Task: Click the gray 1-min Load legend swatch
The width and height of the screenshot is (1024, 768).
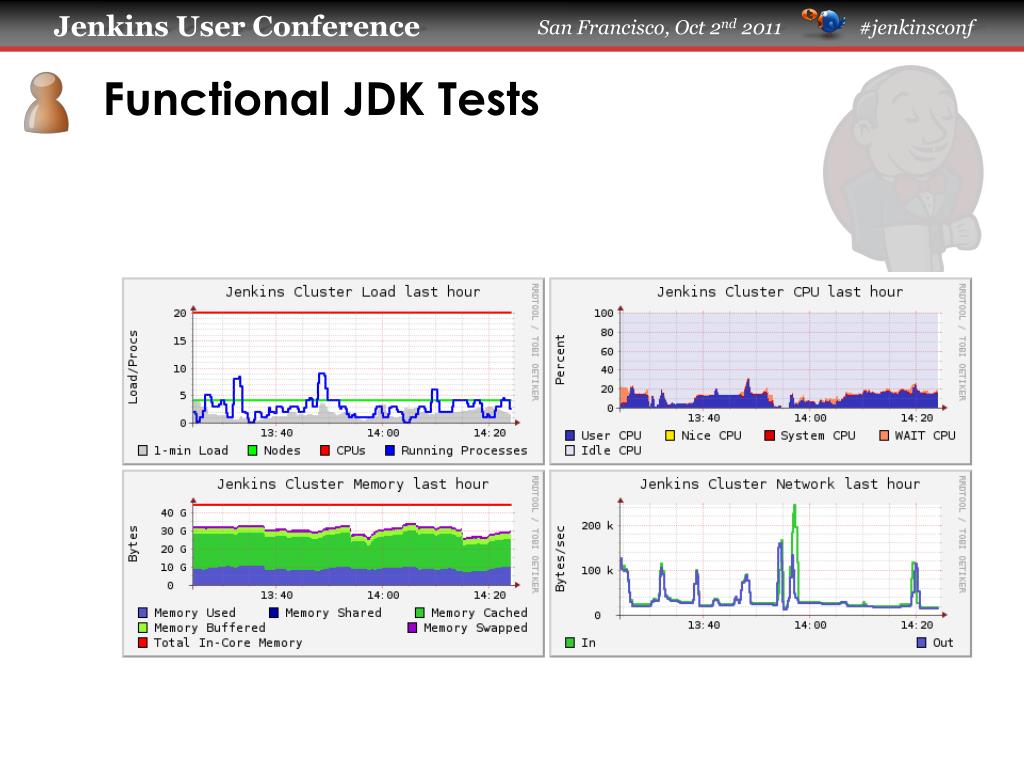Action: (x=143, y=451)
